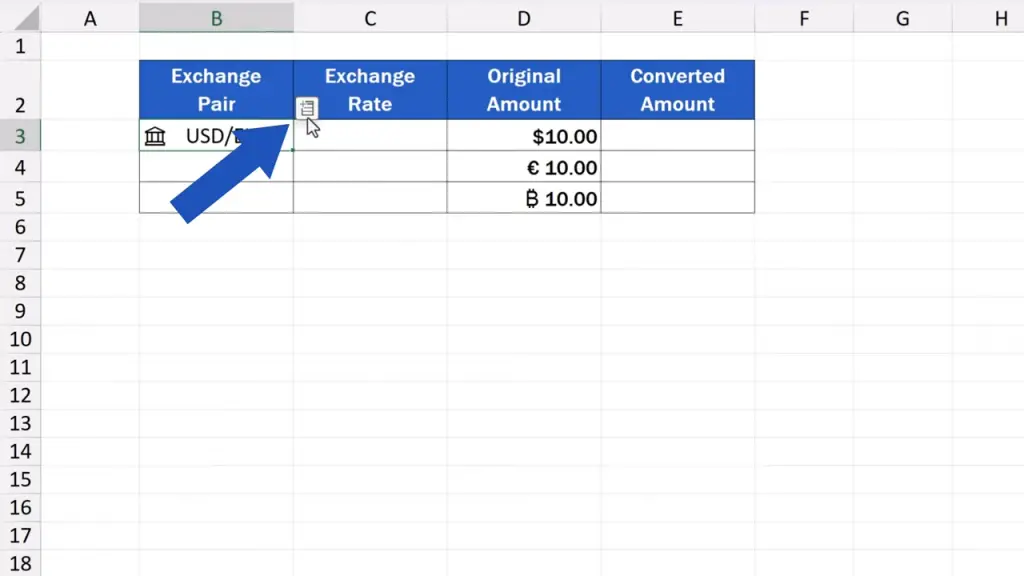Open the Insert Data button beside USD cell
Viewport: 1024px width, 576px height.
tap(307, 107)
